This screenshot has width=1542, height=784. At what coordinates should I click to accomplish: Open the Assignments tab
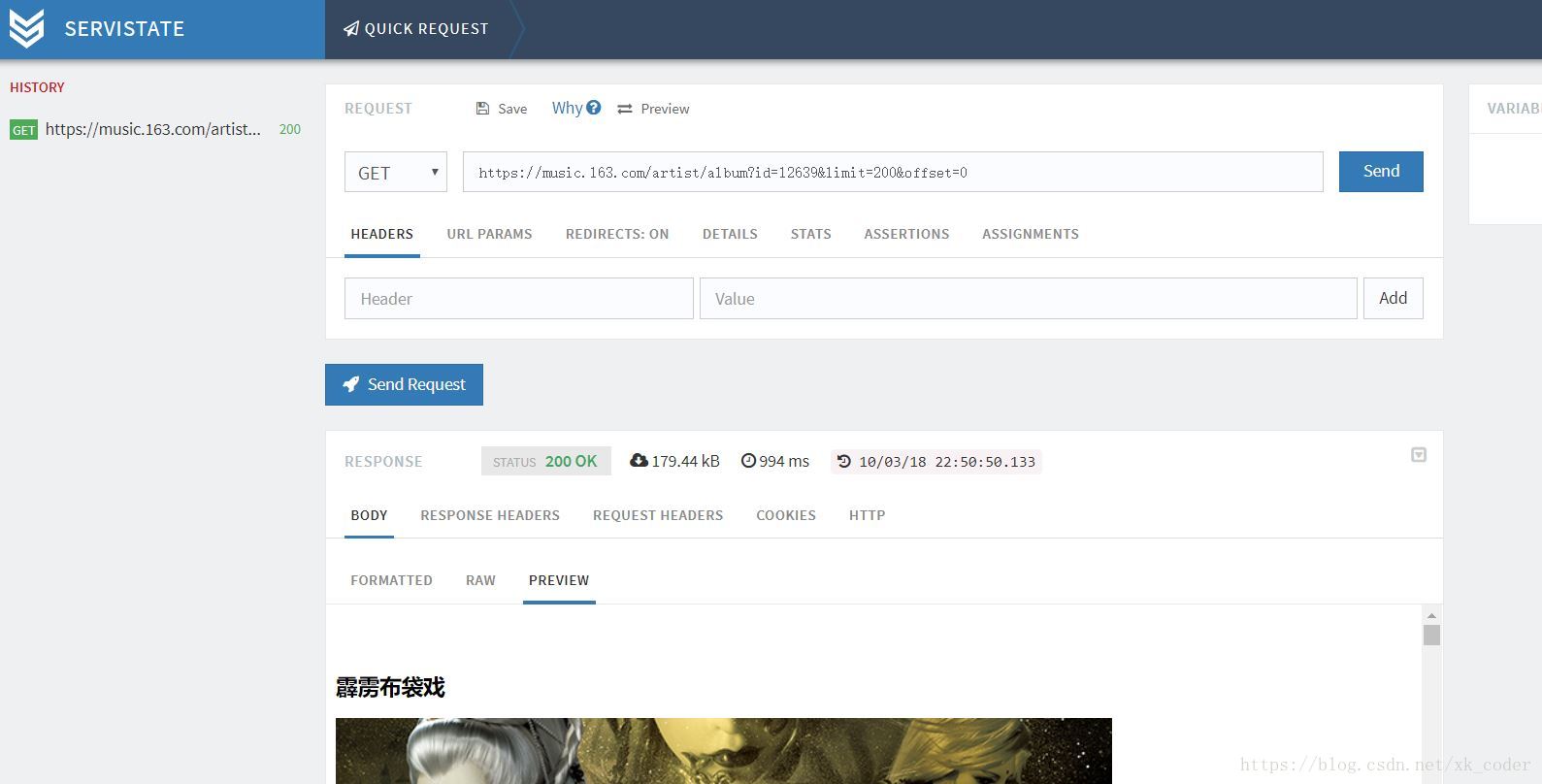click(1031, 234)
